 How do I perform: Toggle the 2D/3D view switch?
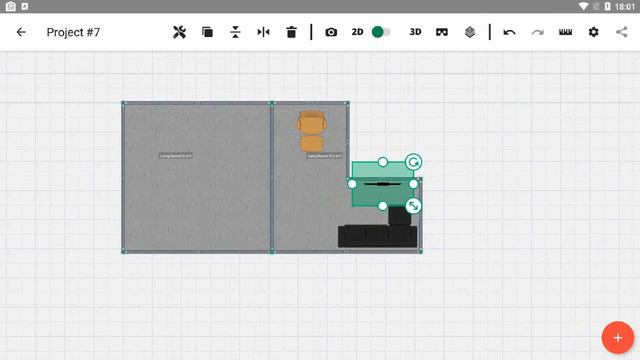coord(381,32)
